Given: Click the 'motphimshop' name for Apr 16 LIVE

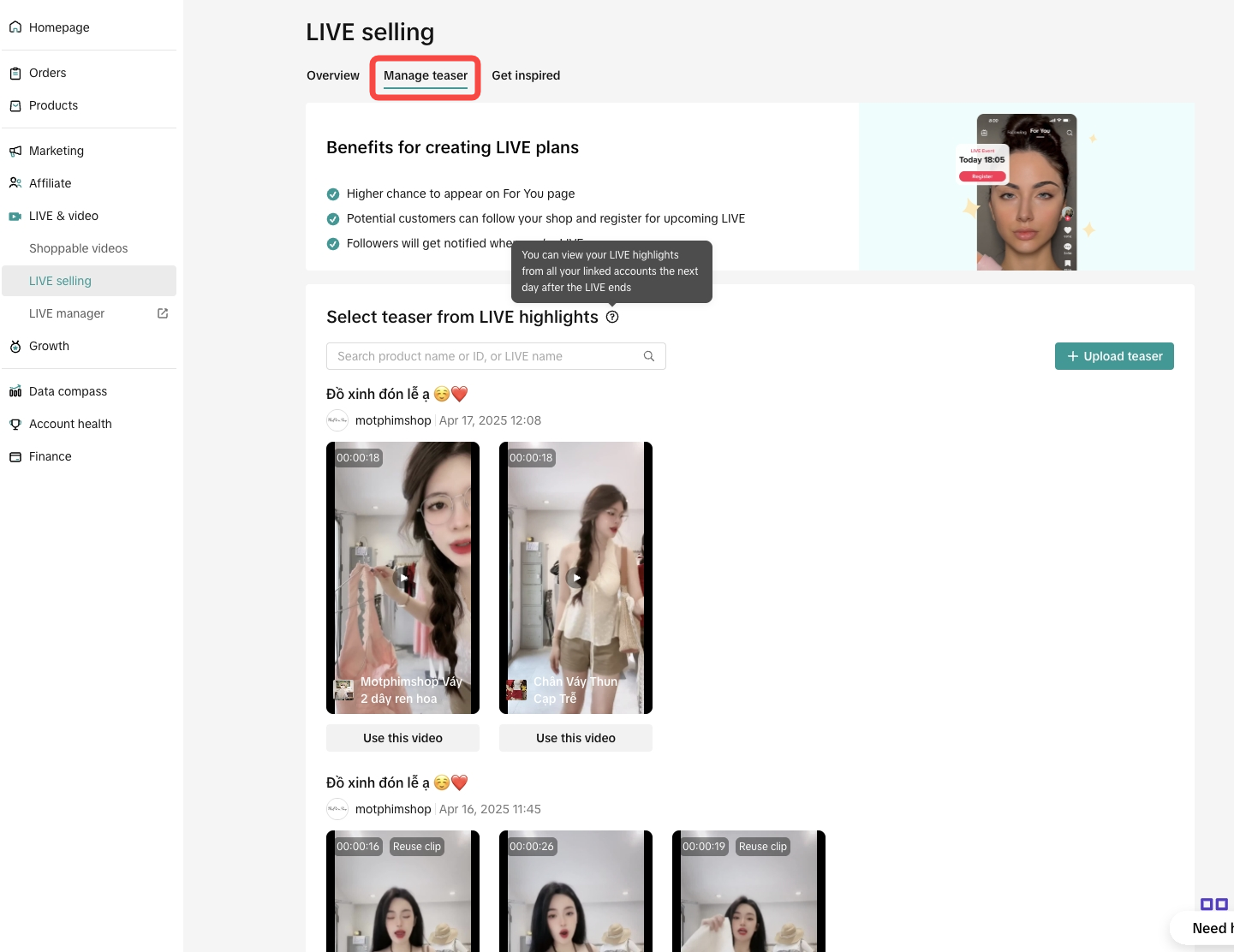Looking at the screenshot, I should [393, 809].
